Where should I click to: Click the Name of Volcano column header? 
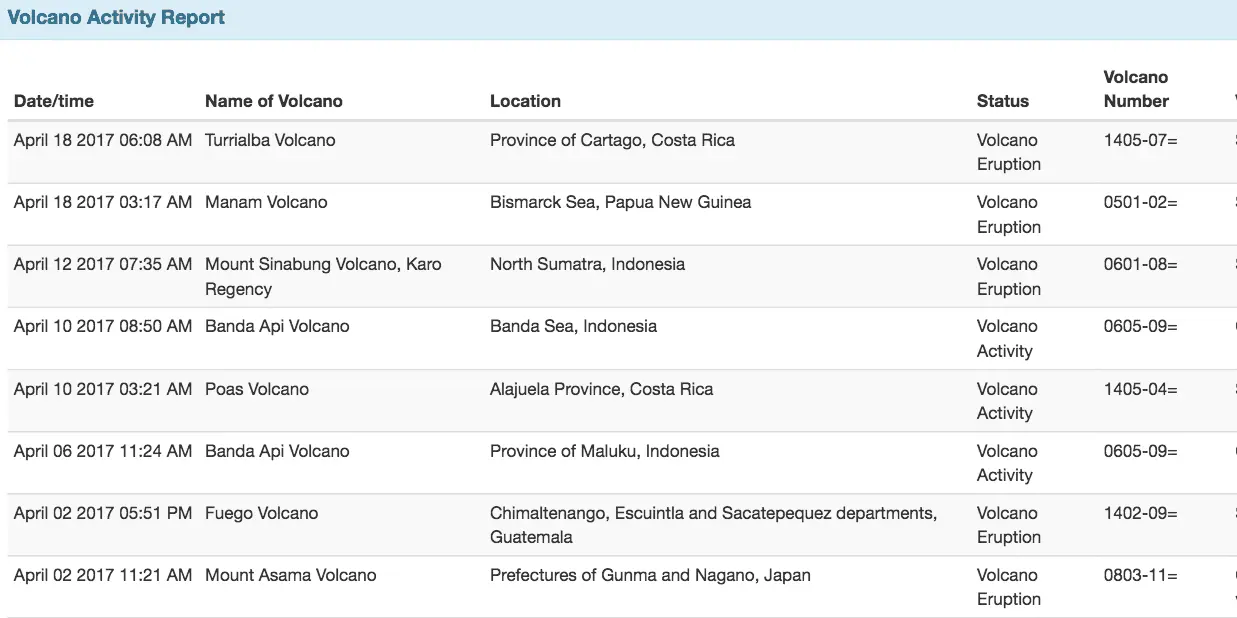pyautogui.click(x=273, y=101)
